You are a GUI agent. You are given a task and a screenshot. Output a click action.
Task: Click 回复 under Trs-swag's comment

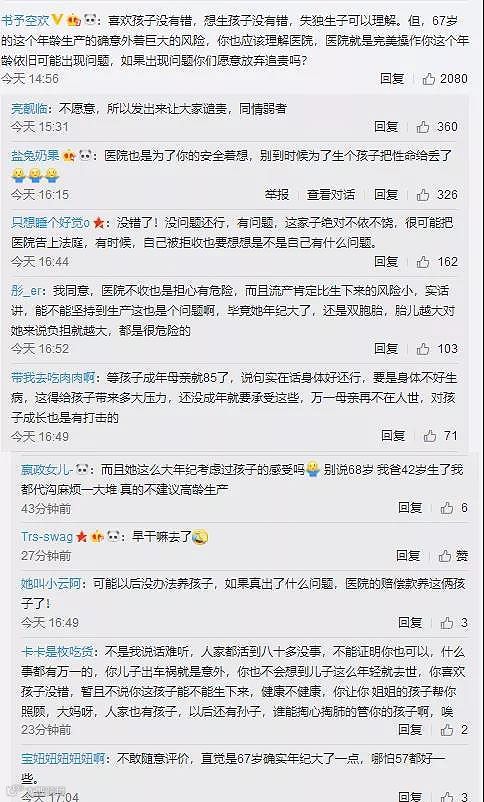[408, 555]
